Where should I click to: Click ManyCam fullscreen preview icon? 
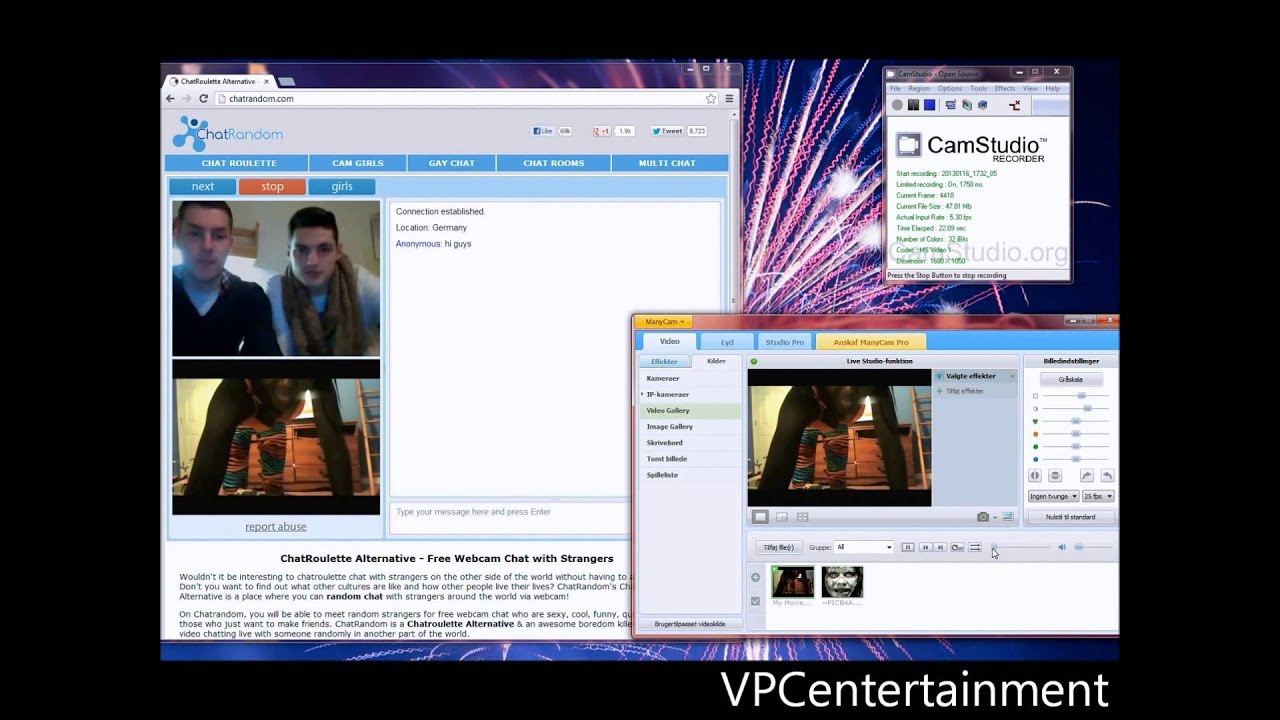pyautogui.click(x=1008, y=517)
